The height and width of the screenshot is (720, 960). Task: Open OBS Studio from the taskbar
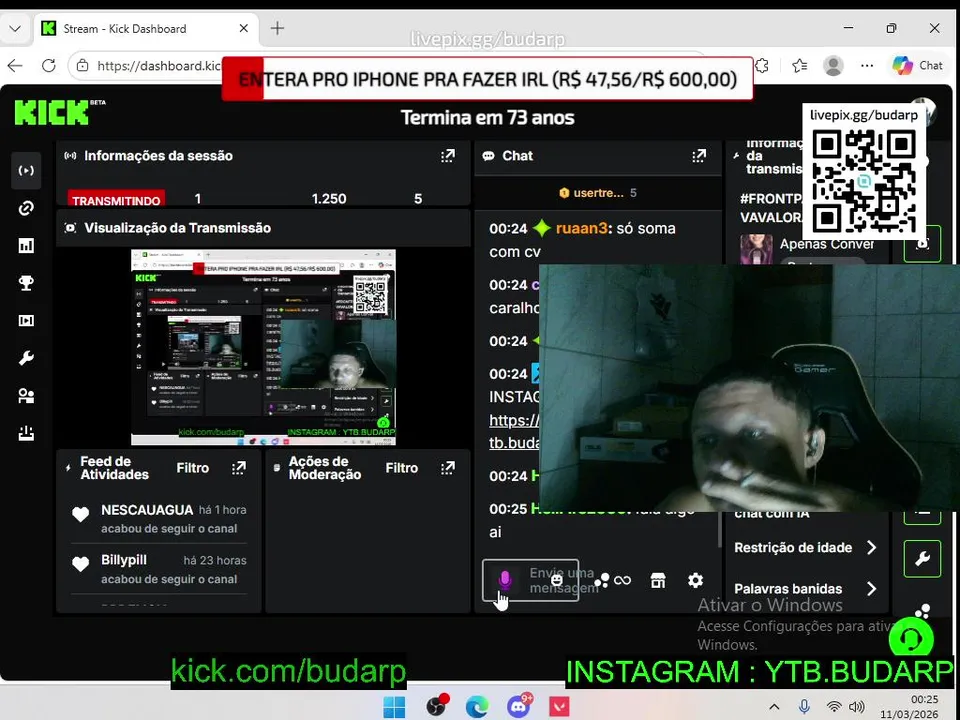436,707
